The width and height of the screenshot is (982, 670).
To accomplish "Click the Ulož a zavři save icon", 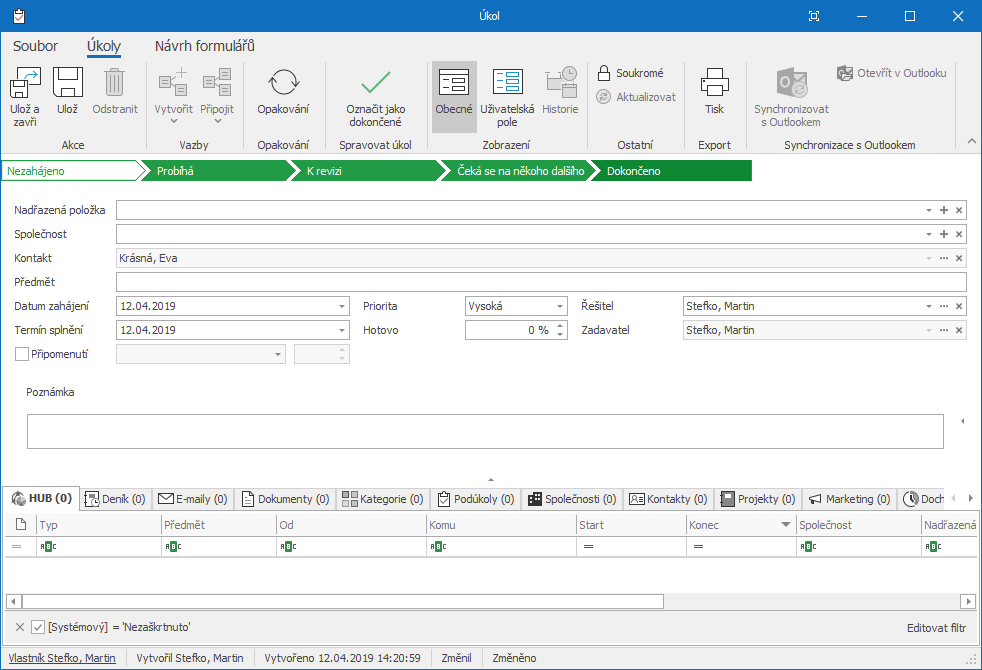I will pyautogui.click(x=25, y=83).
